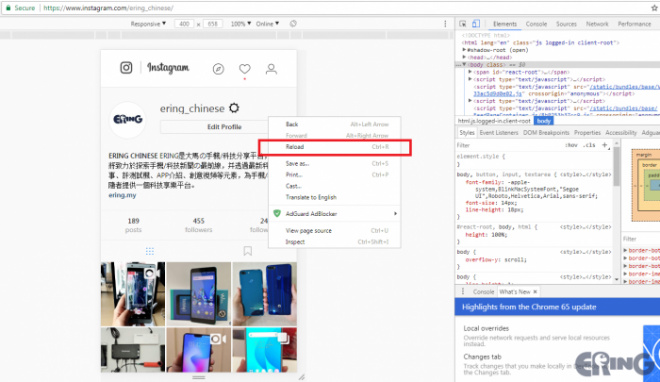The width and height of the screenshot is (660, 382).
Task: Open the settings gear next to ering_chinese
Action: coord(234,108)
